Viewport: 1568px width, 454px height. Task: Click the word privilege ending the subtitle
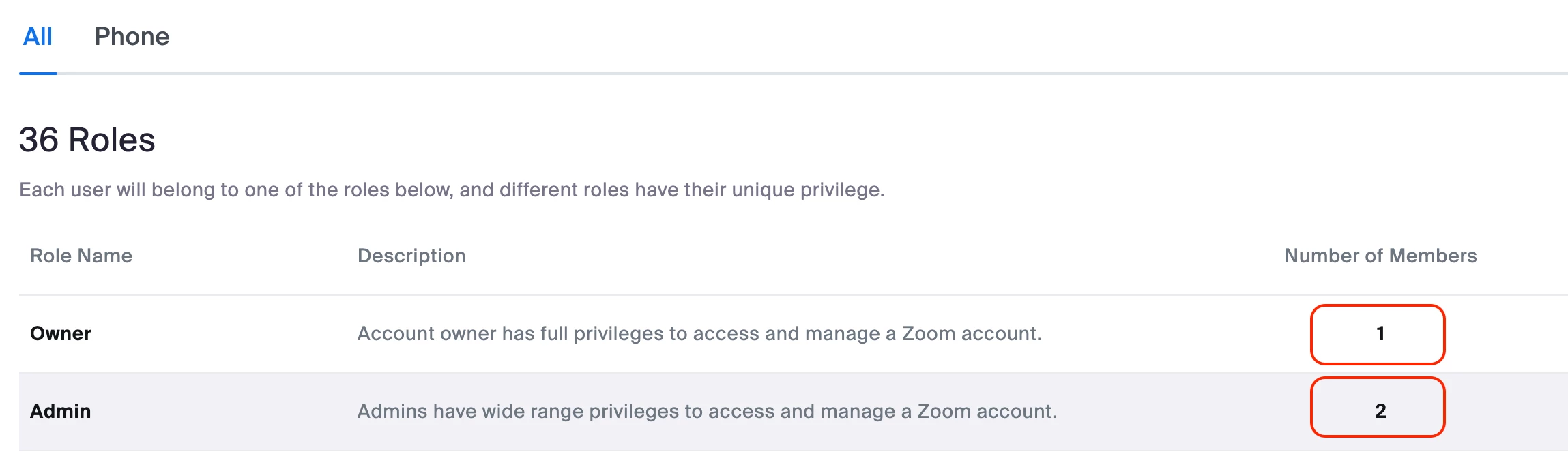[841, 190]
